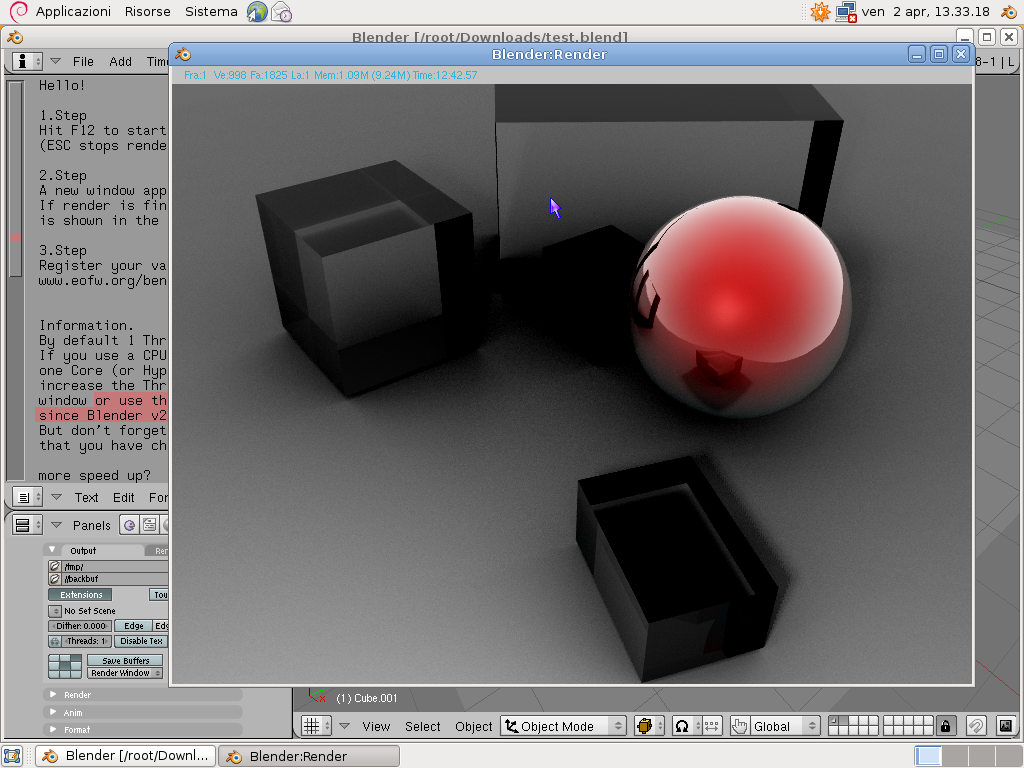Open the draw type shading selector
Screen dimensions: 1024x768
(649, 726)
